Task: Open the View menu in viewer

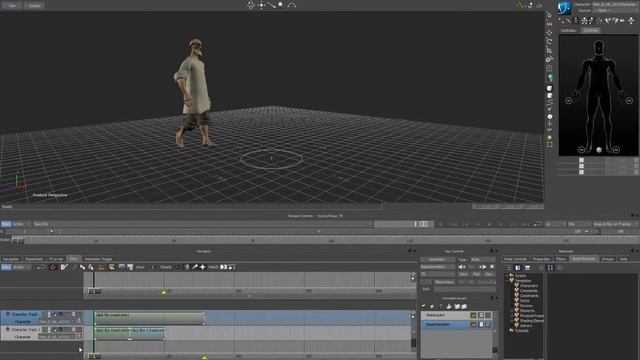Action: tap(12, 6)
